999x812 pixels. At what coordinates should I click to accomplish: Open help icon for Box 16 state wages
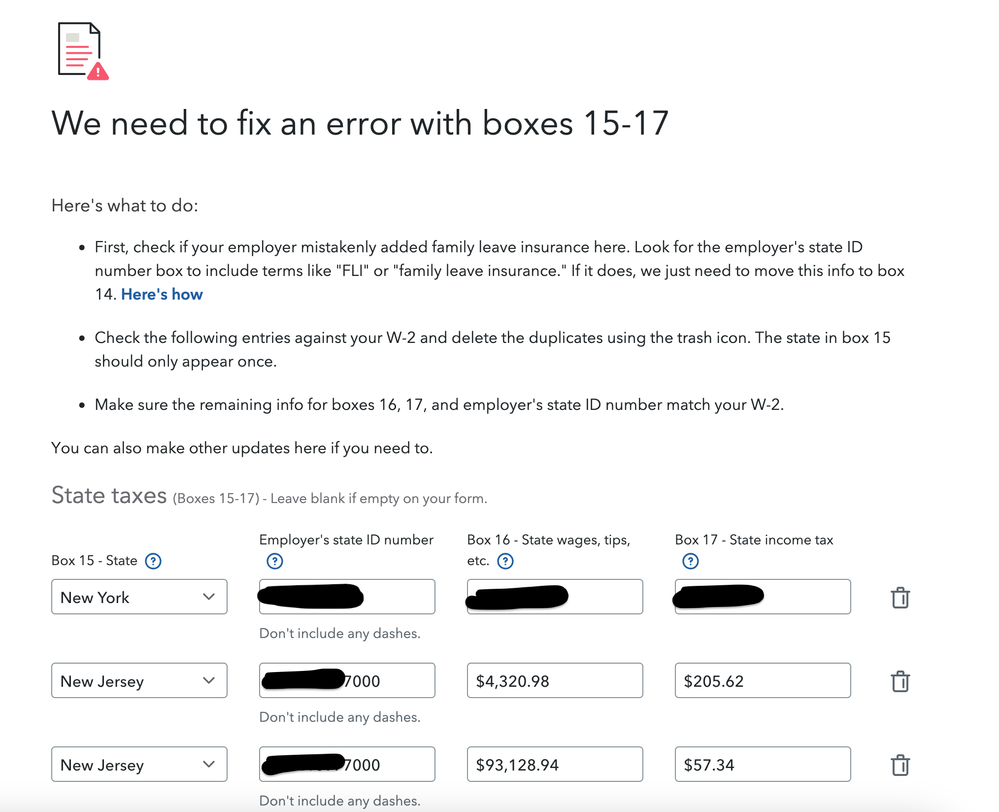click(x=505, y=561)
